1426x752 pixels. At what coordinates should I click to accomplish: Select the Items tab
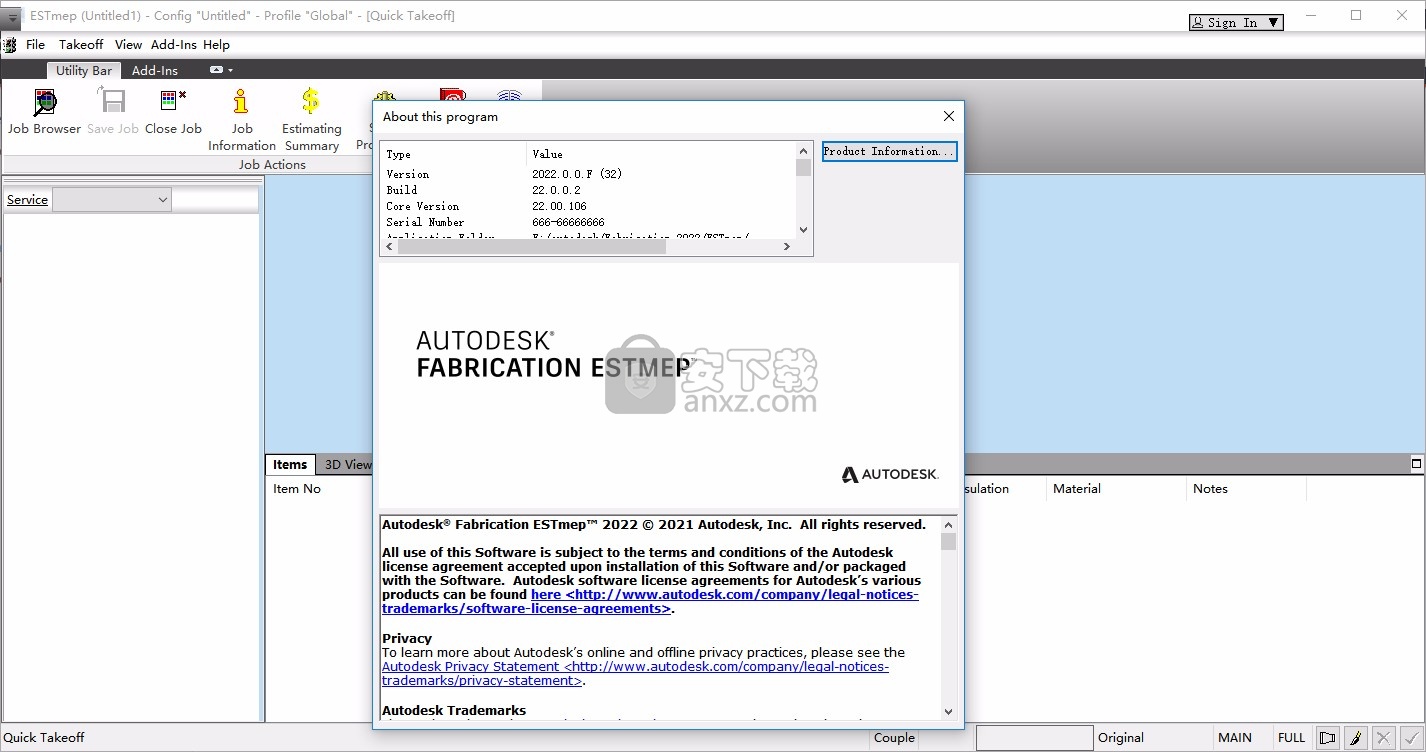point(290,464)
